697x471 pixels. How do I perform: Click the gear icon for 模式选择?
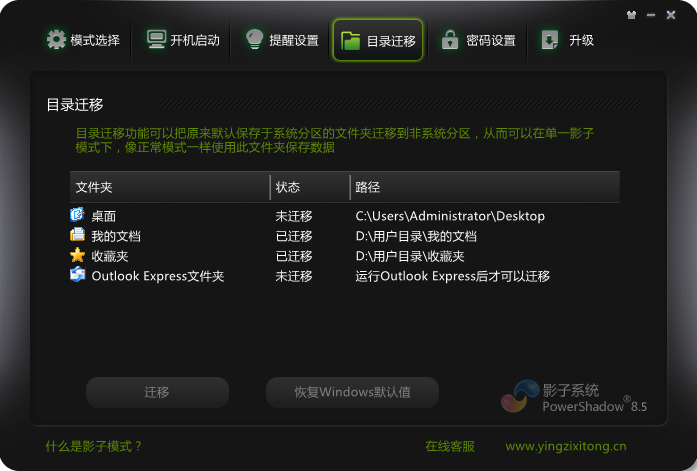(55, 40)
